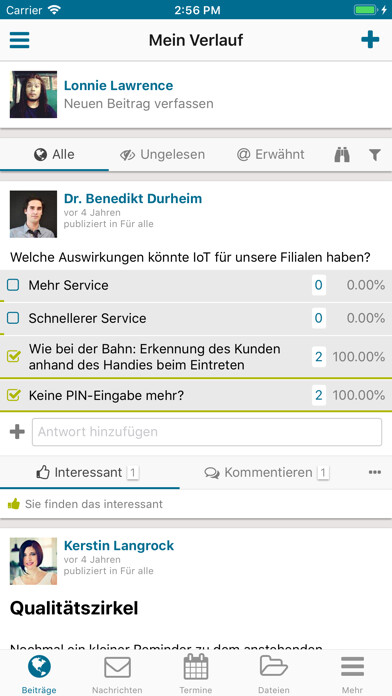Tap the three-dots more options icon
The image size is (392, 696).
click(375, 472)
